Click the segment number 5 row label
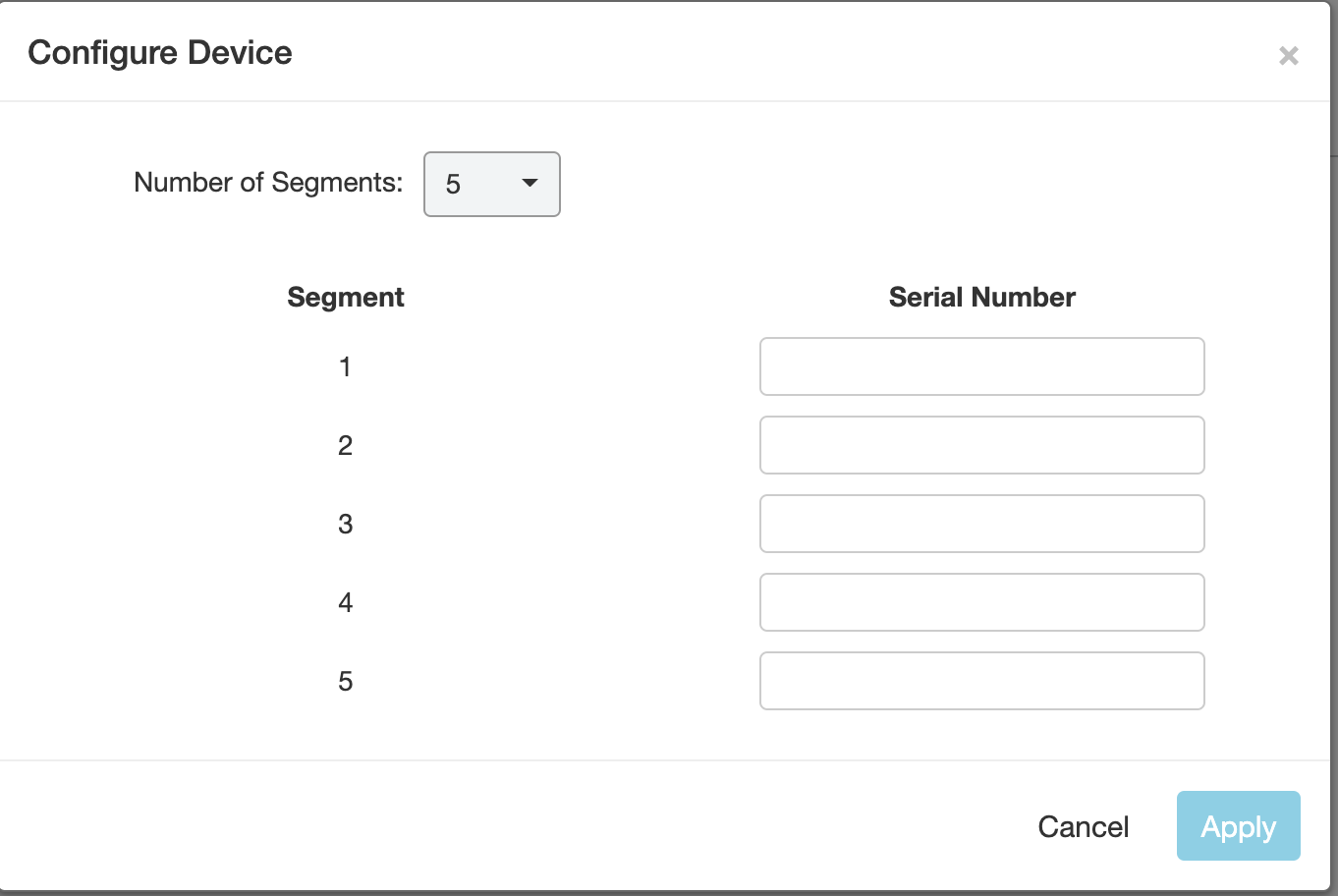Viewport: 1338px width, 896px height. tap(345, 681)
